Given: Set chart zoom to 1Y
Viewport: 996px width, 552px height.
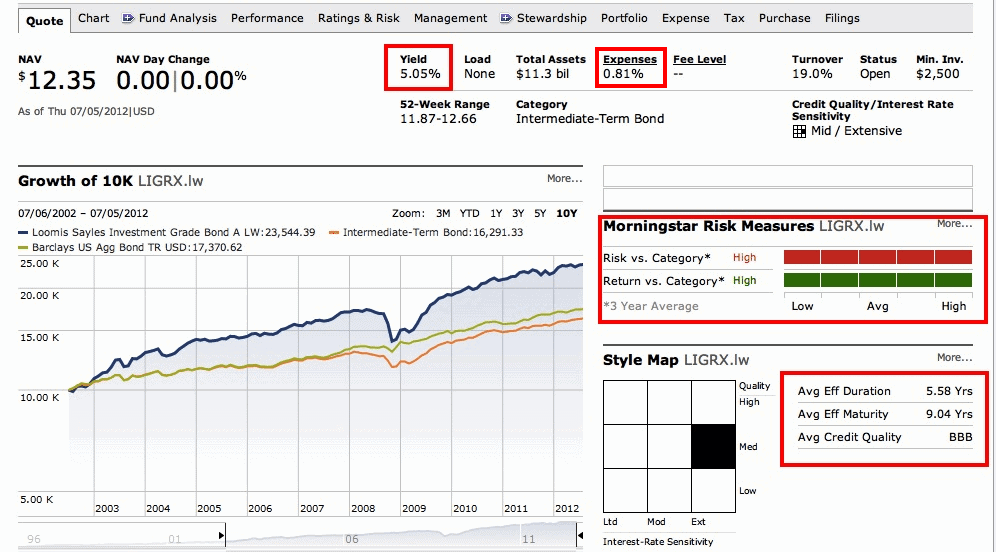Looking at the screenshot, I should pos(496,213).
